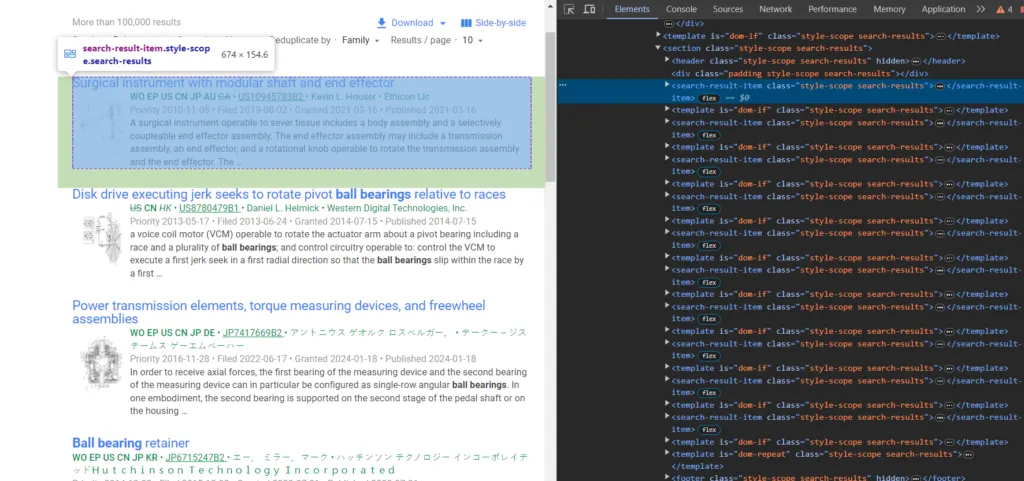The image size is (1024, 481).
Task: Click the warnings triangle icon
Action: pyautogui.click(x=998, y=9)
